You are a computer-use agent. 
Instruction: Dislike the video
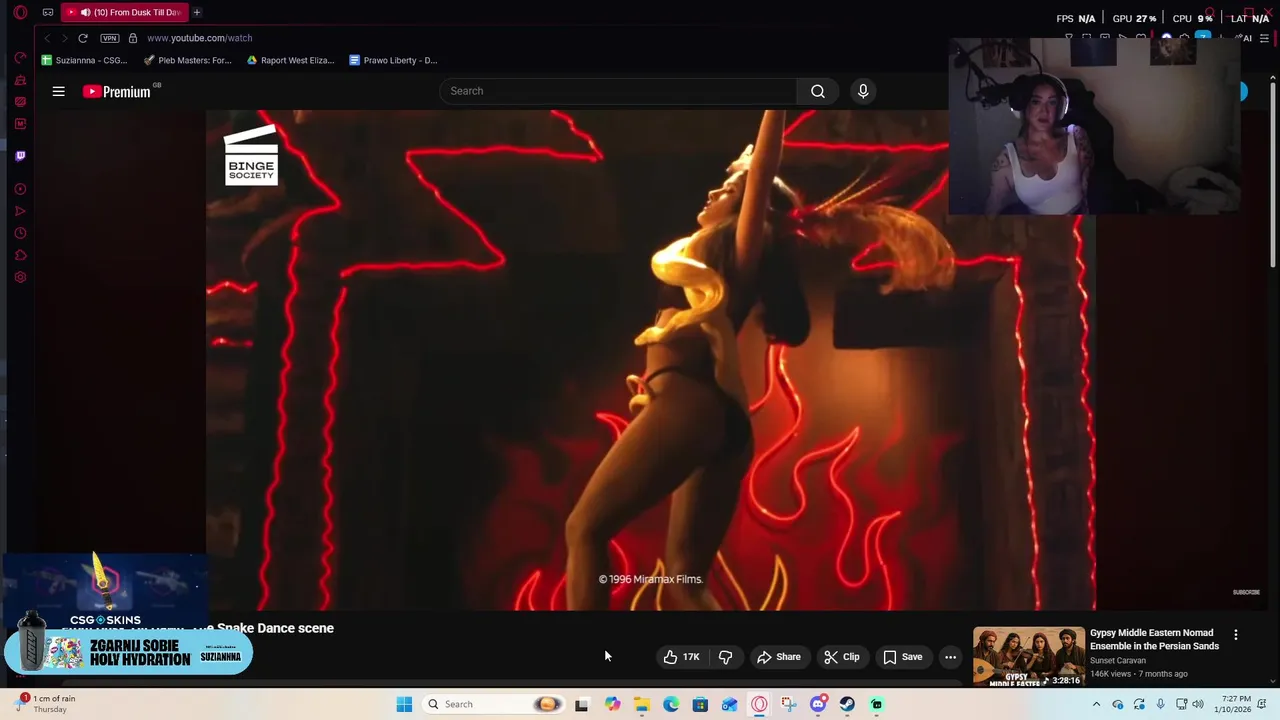[725, 657]
